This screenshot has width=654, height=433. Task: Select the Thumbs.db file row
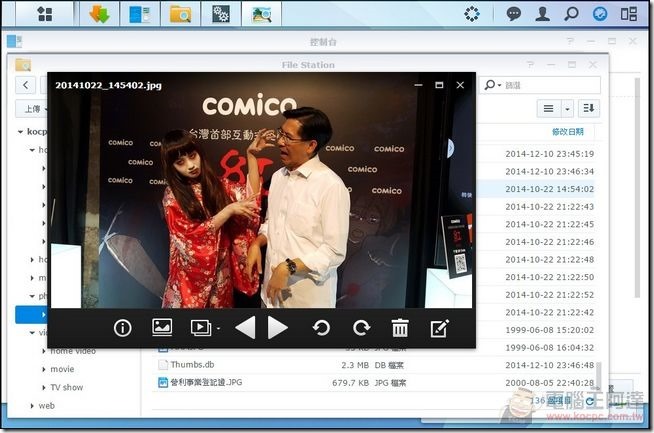pyautogui.click(x=375, y=365)
